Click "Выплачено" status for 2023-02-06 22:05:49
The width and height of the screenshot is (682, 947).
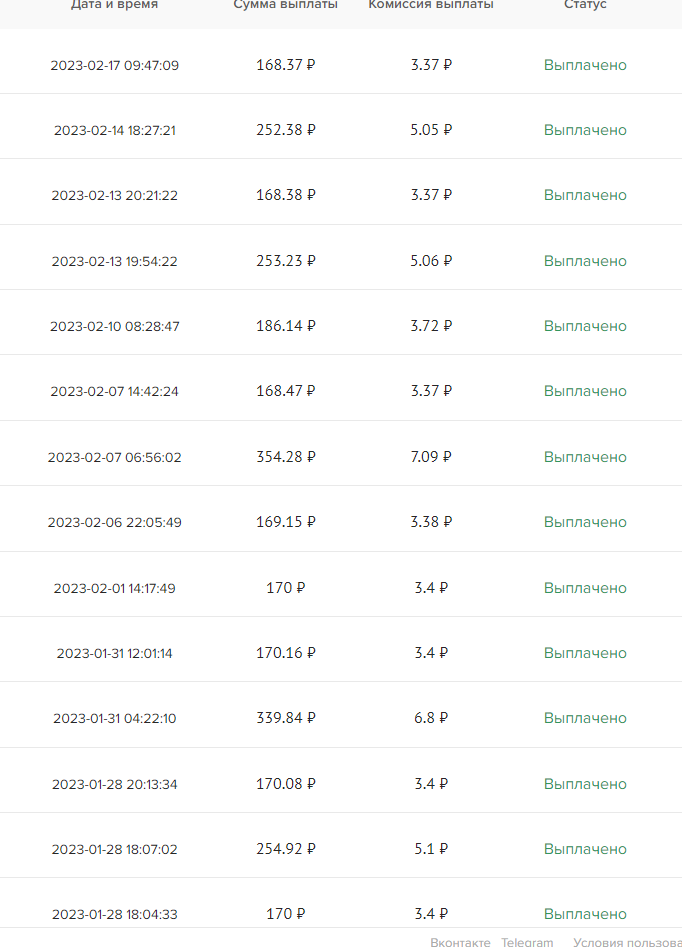tap(585, 522)
